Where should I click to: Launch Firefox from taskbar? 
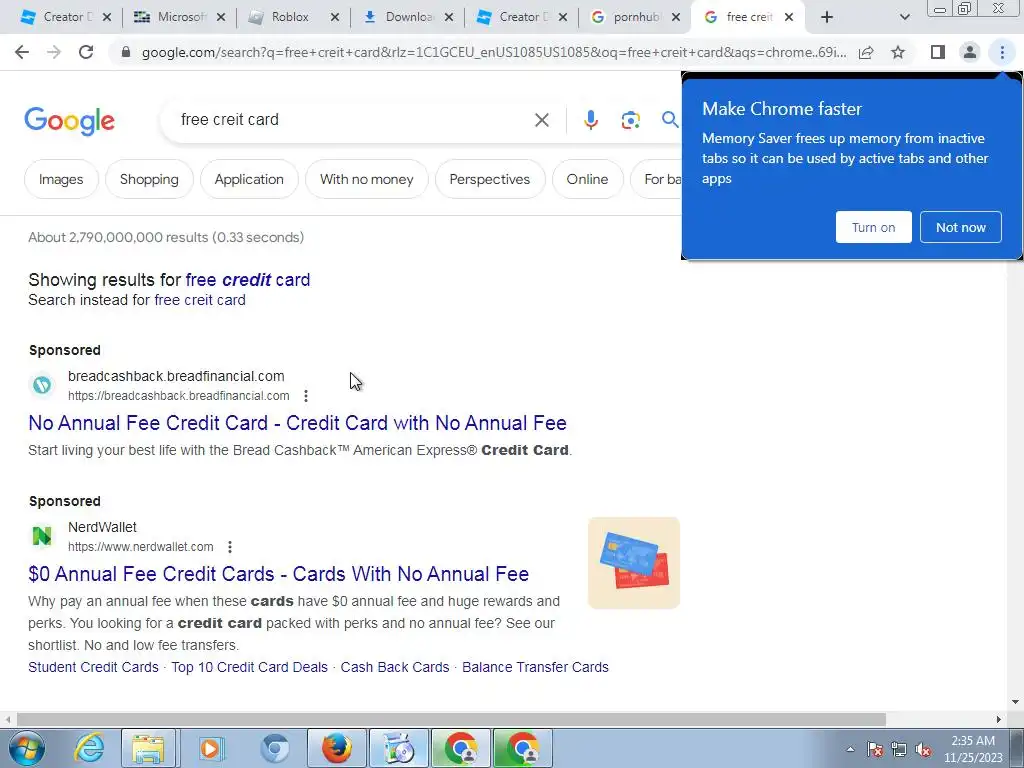(x=337, y=748)
